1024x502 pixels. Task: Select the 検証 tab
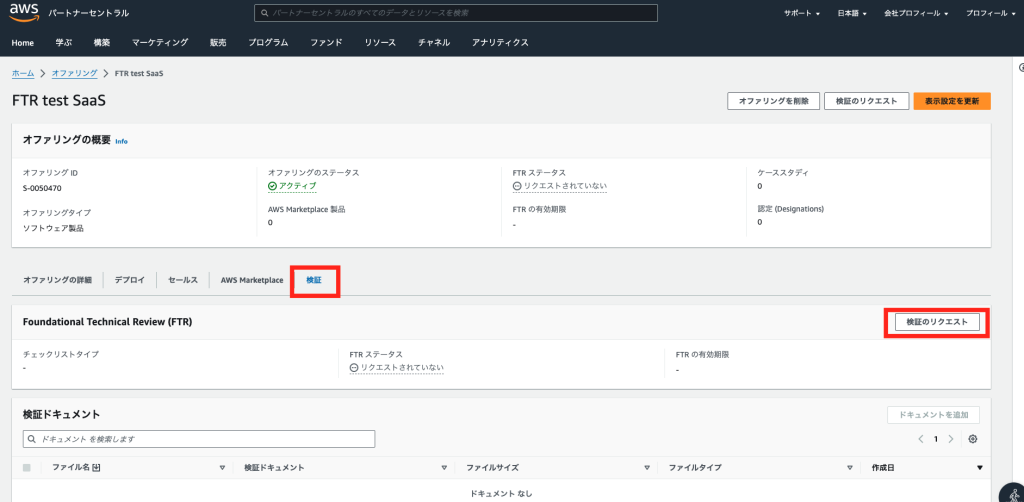(314, 280)
